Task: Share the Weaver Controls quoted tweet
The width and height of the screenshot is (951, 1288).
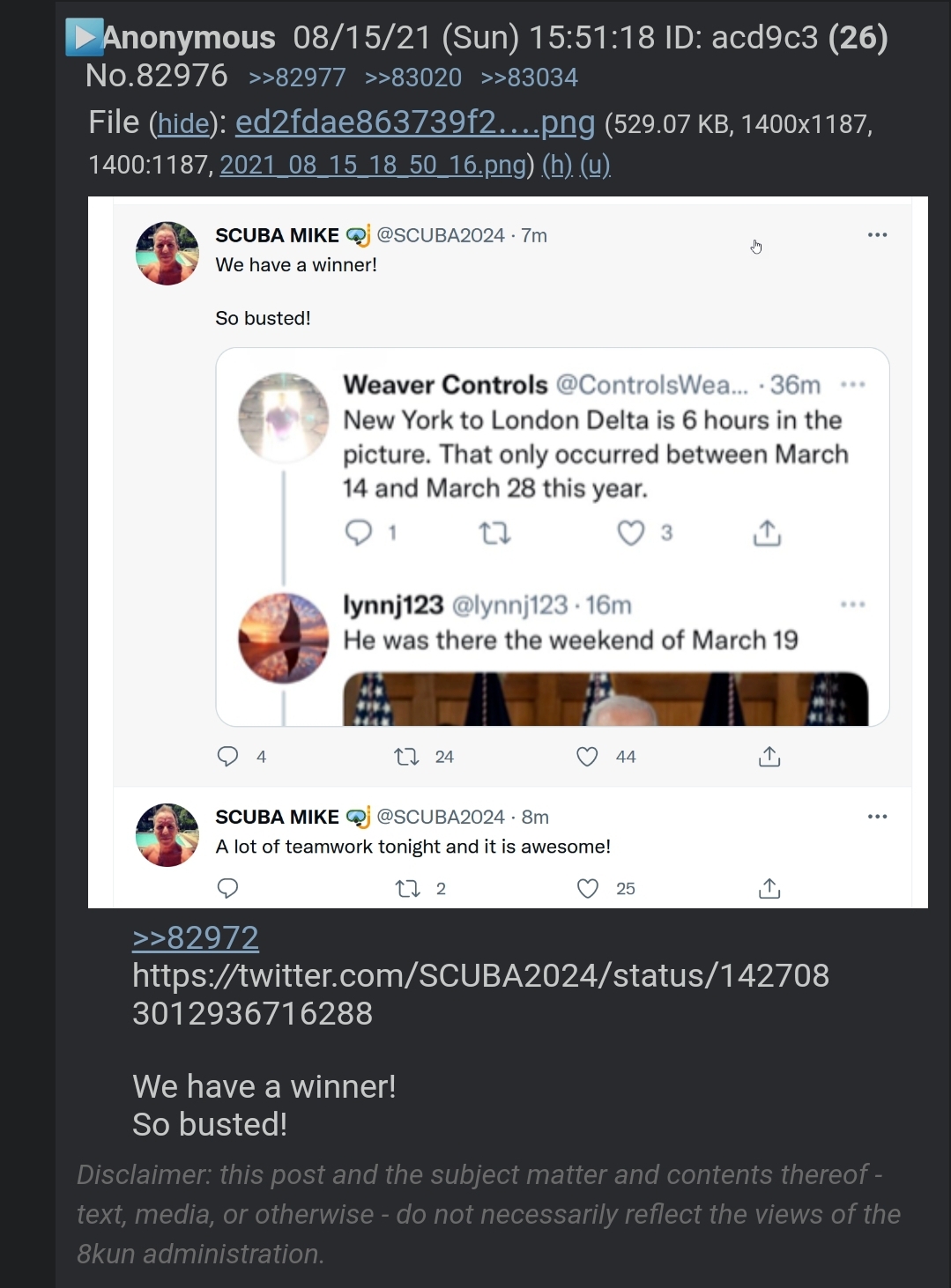Action: [767, 533]
